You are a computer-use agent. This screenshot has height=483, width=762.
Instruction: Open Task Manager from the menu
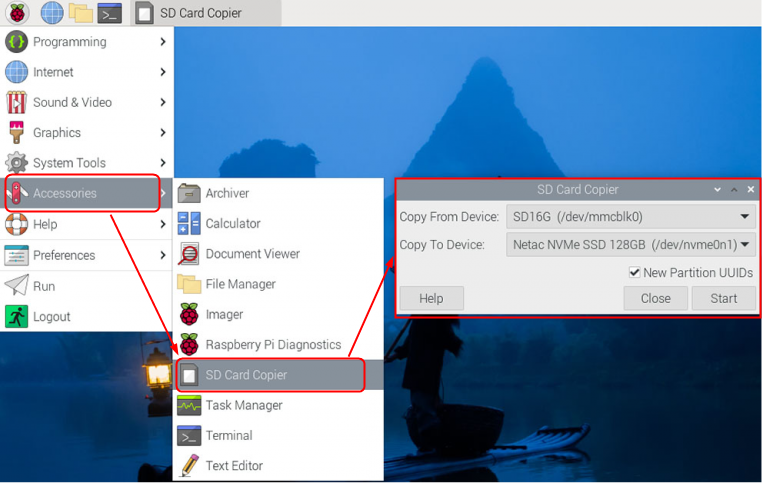[x=243, y=405]
